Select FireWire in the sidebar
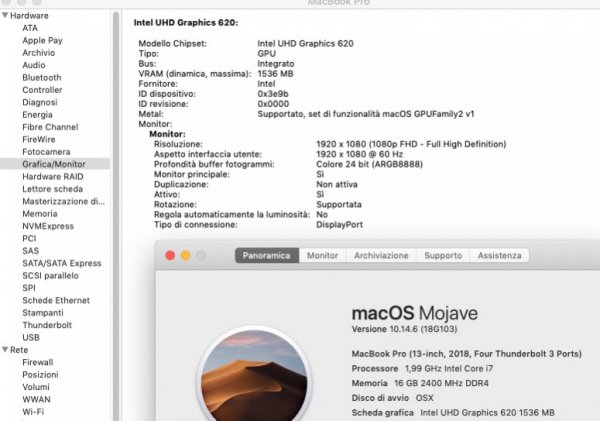The height and width of the screenshot is (421, 600). (x=39, y=139)
